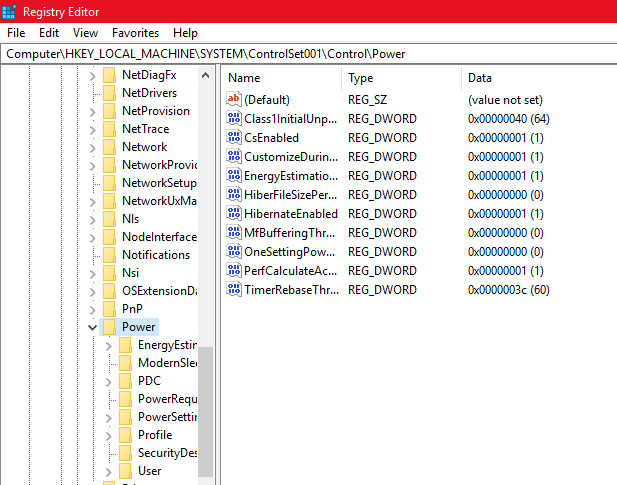Screen dimensions: 617x485
Task: Click the CsEnabled DWORD value icon
Action: pos(235,138)
